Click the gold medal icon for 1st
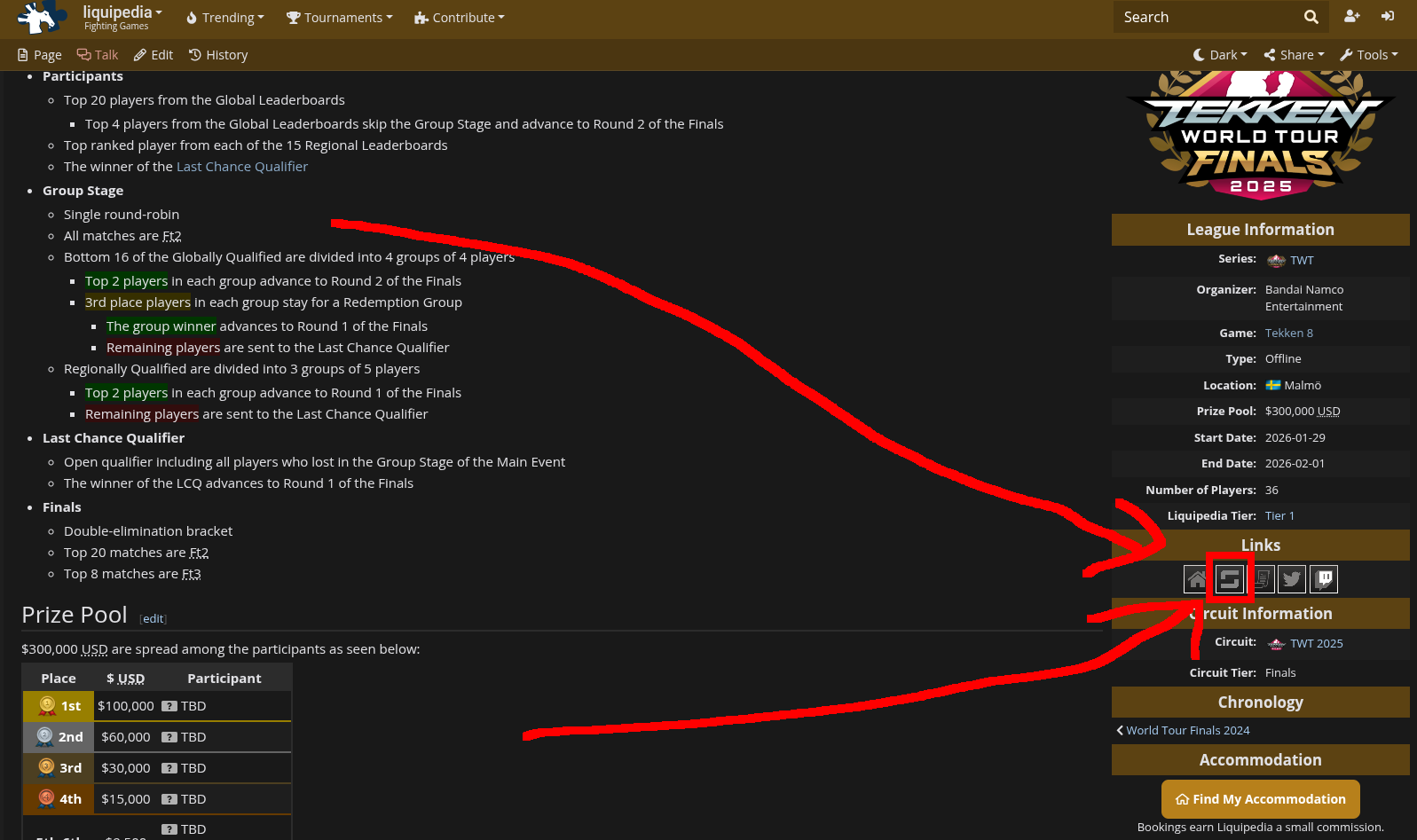The image size is (1417, 840). [x=47, y=705]
